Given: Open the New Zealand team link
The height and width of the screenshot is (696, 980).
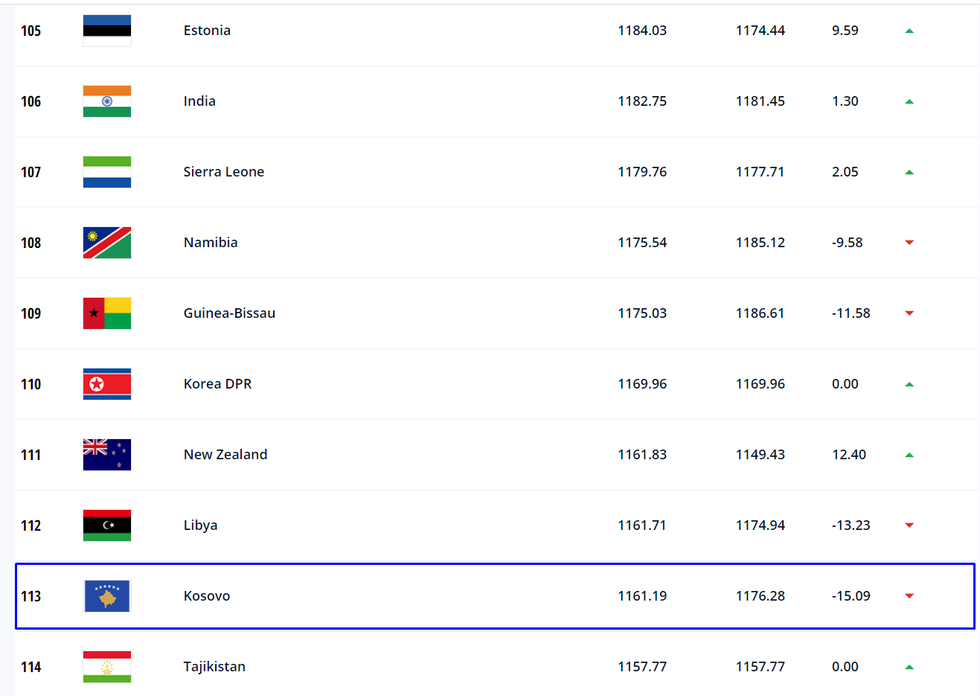Looking at the screenshot, I should 225,455.
